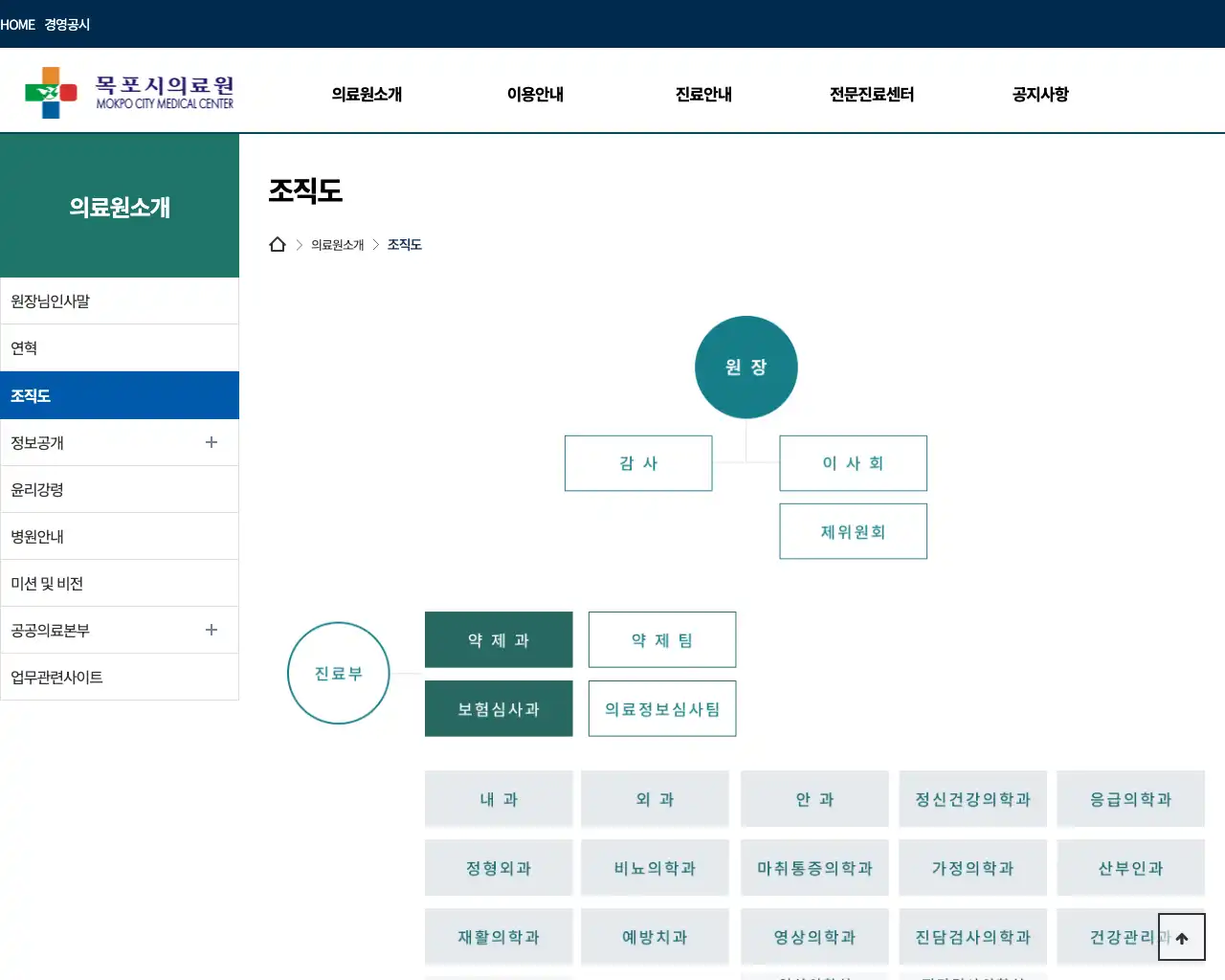Viewport: 1225px width, 980px height.
Task: Open the 진료안내 navigation menu
Action: tap(702, 94)
